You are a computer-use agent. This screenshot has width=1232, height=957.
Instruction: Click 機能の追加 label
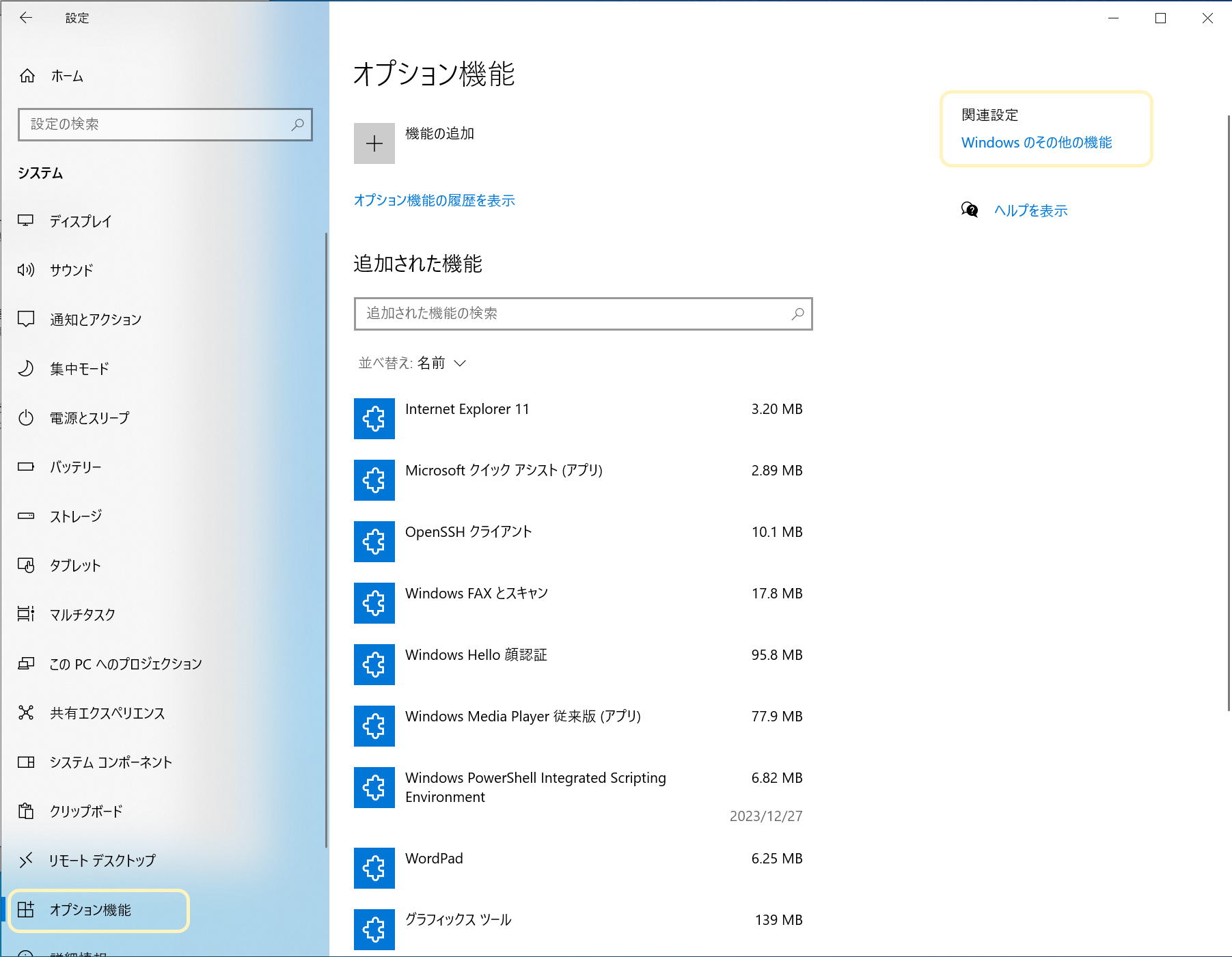[x=439, y=133]
